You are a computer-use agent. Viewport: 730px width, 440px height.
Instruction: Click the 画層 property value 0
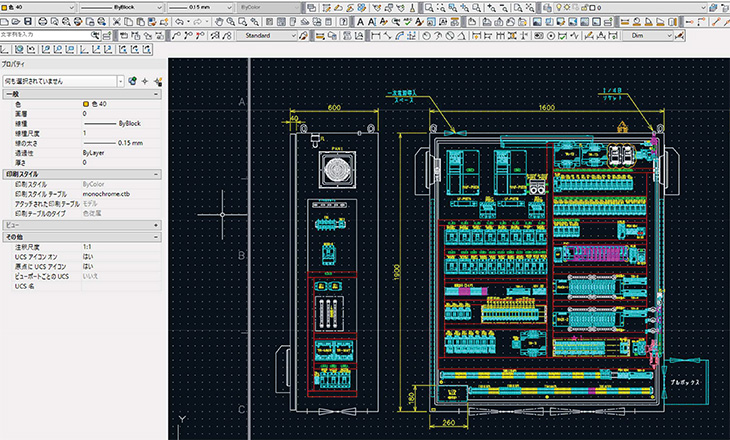(x=84, y=114)
